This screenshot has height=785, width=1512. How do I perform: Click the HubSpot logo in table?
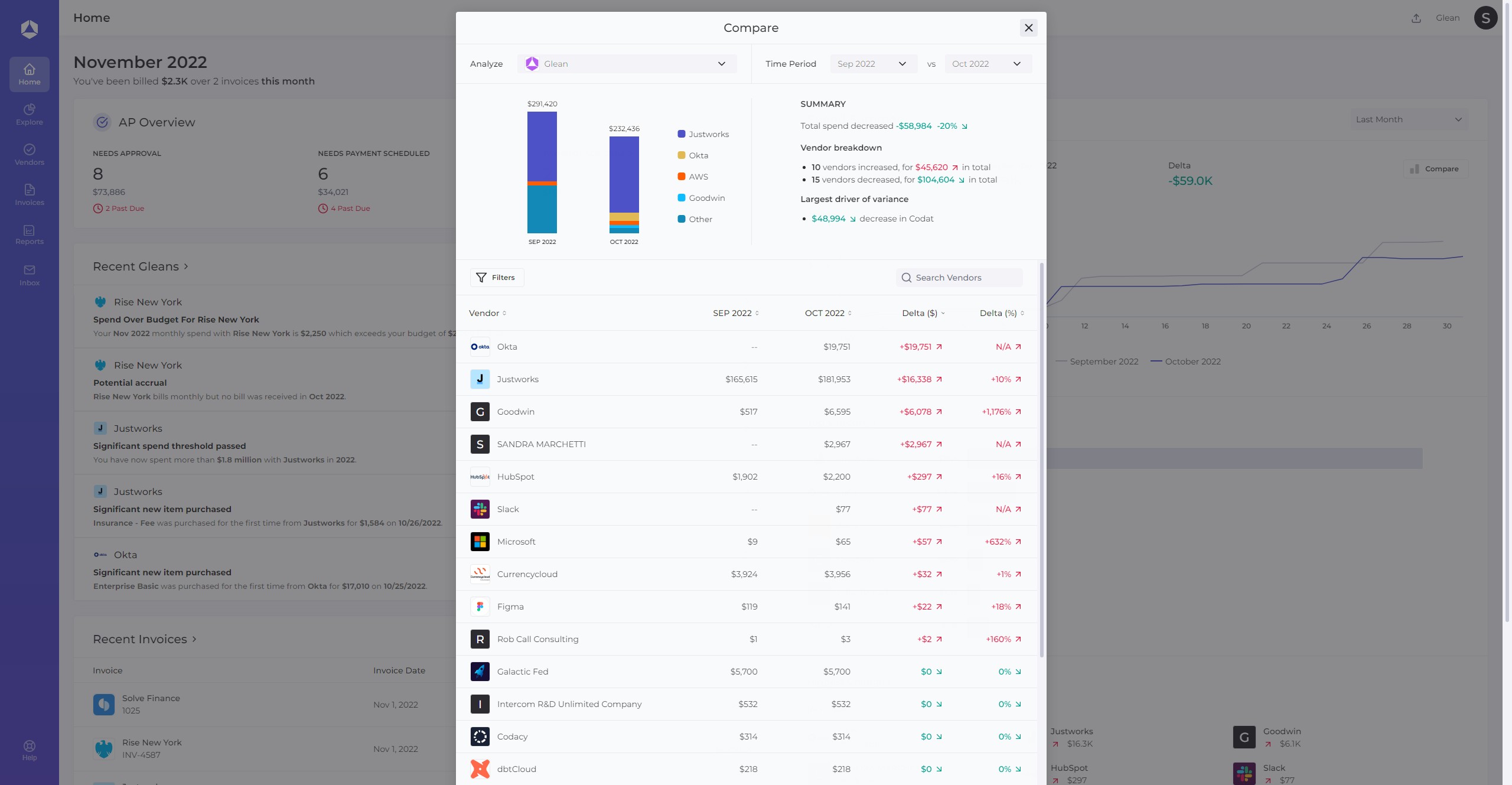pos(480,477)
